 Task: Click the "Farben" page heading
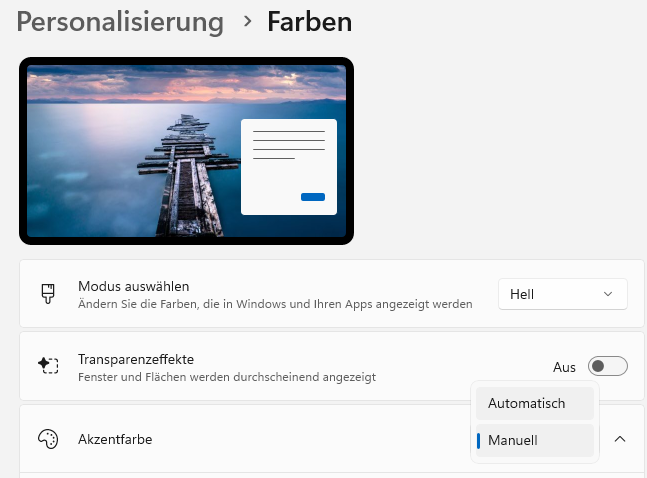309,21
